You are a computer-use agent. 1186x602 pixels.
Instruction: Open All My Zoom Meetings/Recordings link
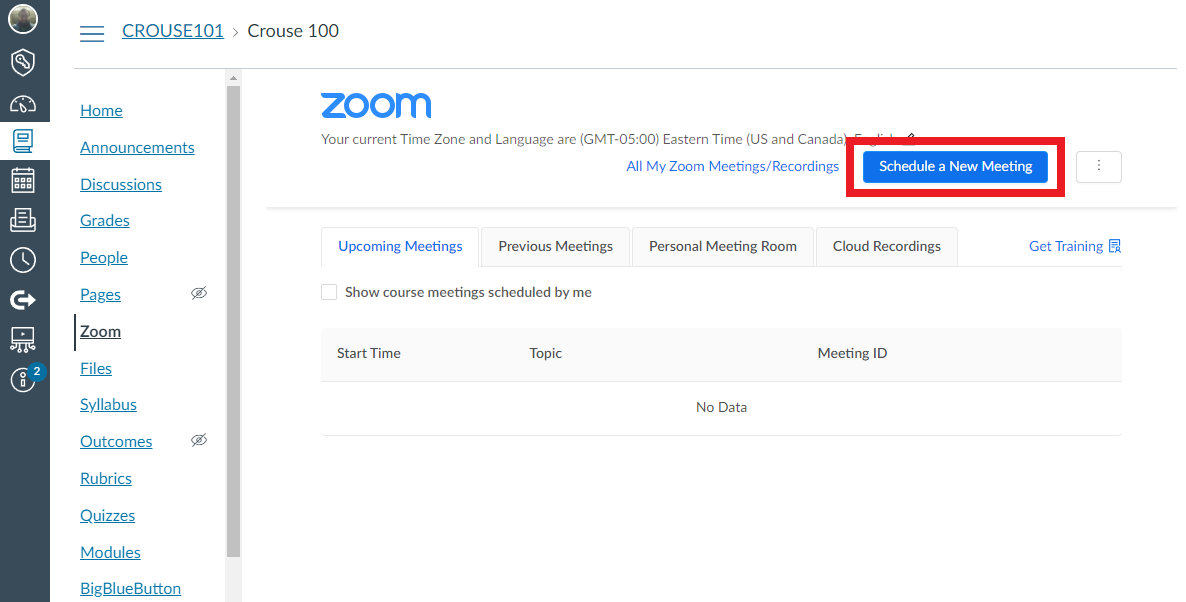(732, 166)
